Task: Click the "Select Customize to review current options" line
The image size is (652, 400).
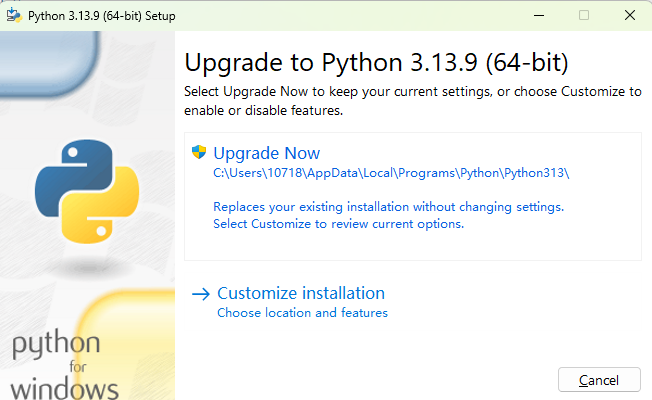Action: 338,224
